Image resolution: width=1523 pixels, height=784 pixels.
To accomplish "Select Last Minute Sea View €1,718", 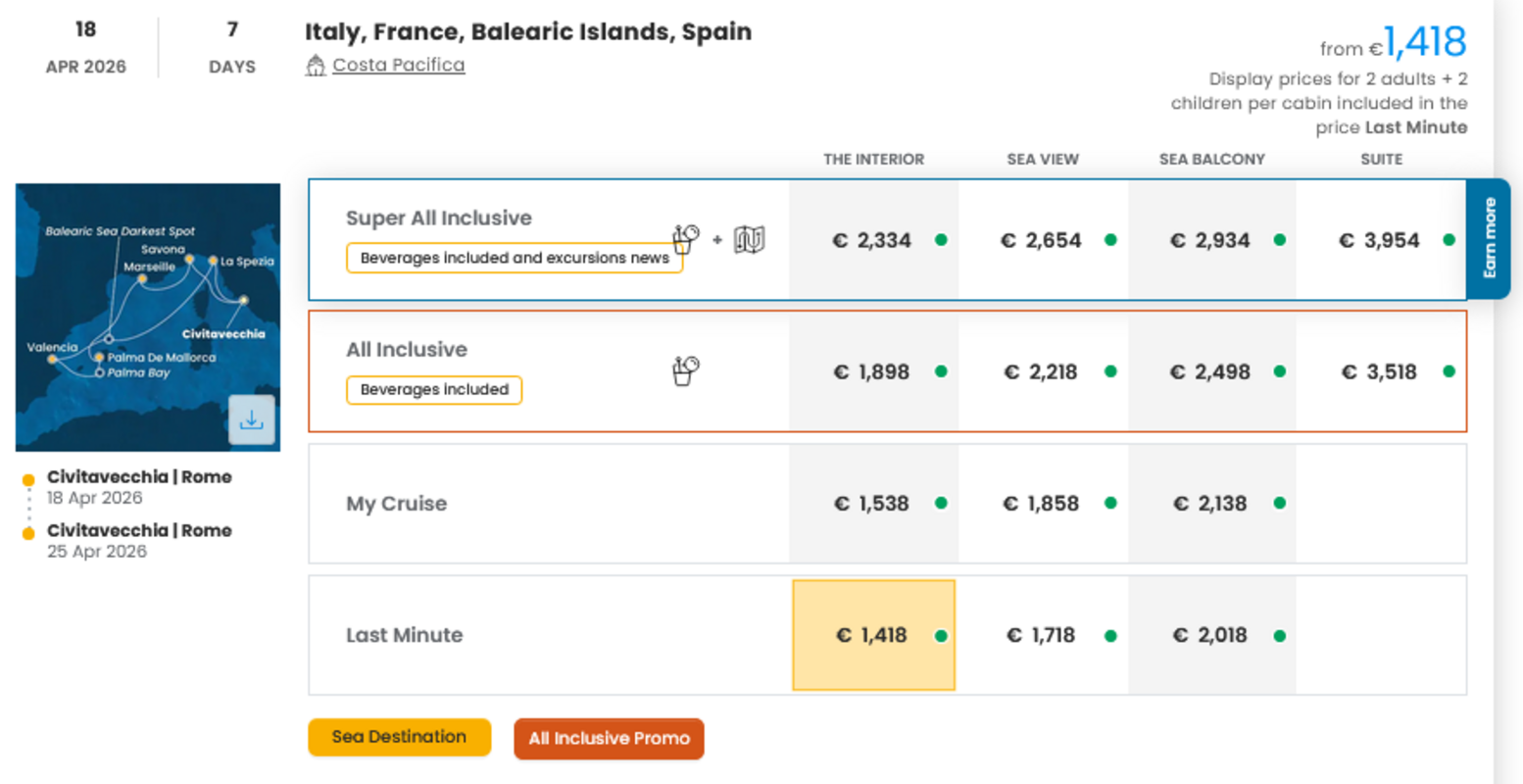I will click(x=1041, y=635).
